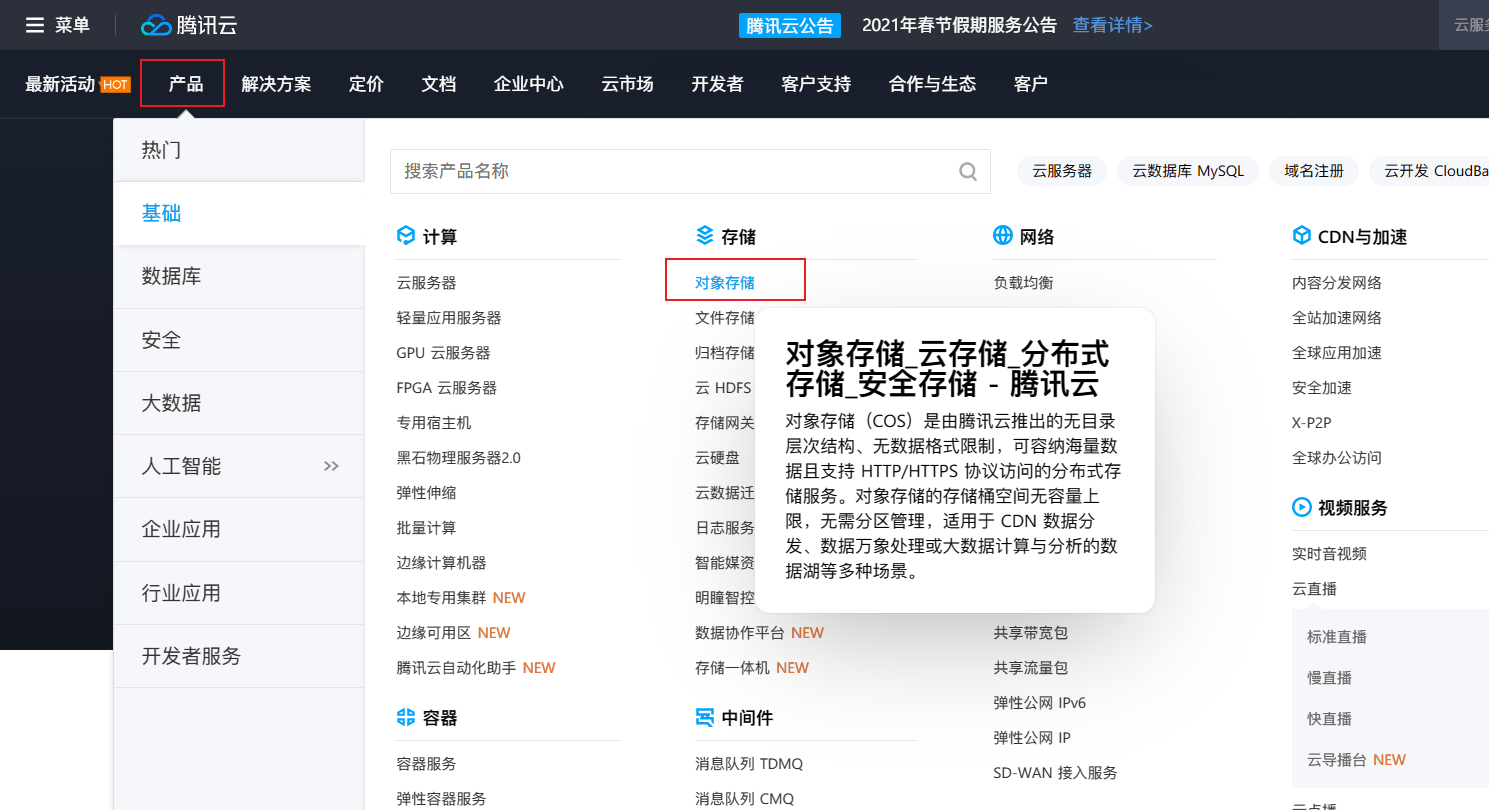Open 批量计算 link

coord(426,528)
